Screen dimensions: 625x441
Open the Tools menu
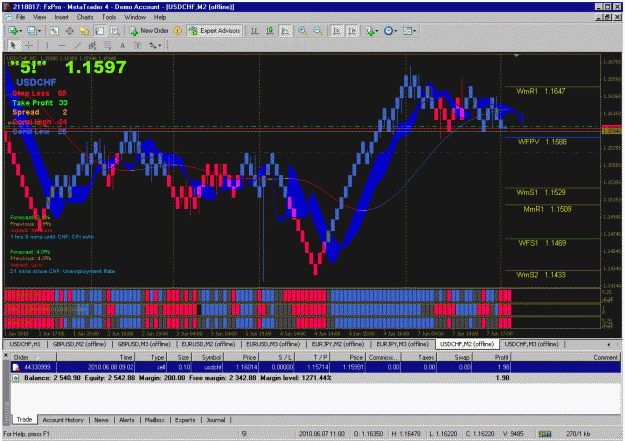pyautogui.click(x=108, y=17)
